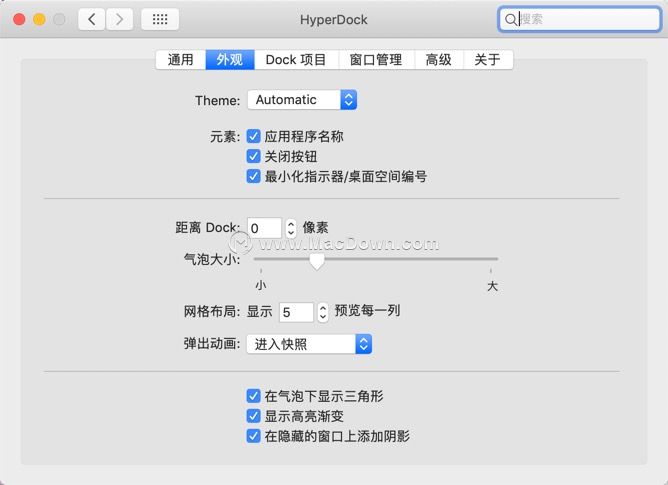668x485 pixels.
Task: Uncheck 在气泡下显示三角形 option
Action: [253, 396]
